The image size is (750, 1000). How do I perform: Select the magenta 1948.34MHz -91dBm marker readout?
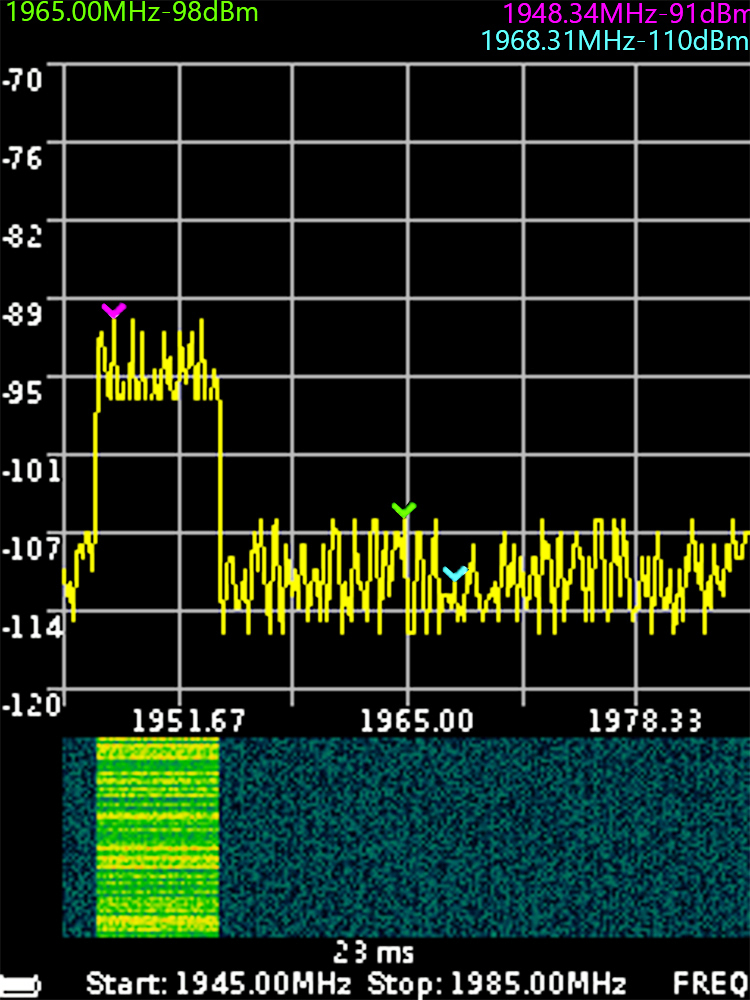(626, 14)
